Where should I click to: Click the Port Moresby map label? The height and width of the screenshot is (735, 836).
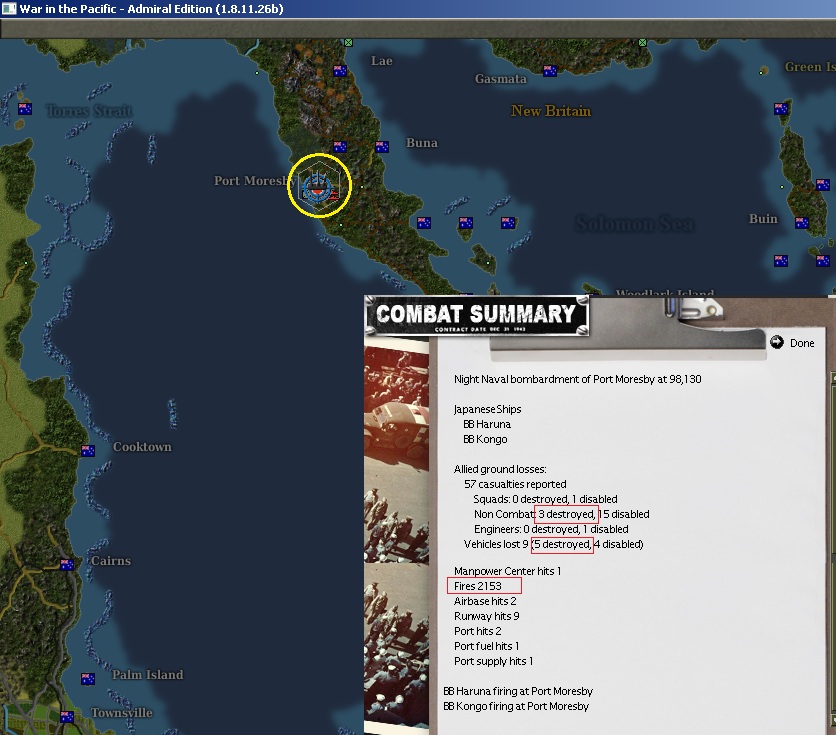tap(254, 181)
